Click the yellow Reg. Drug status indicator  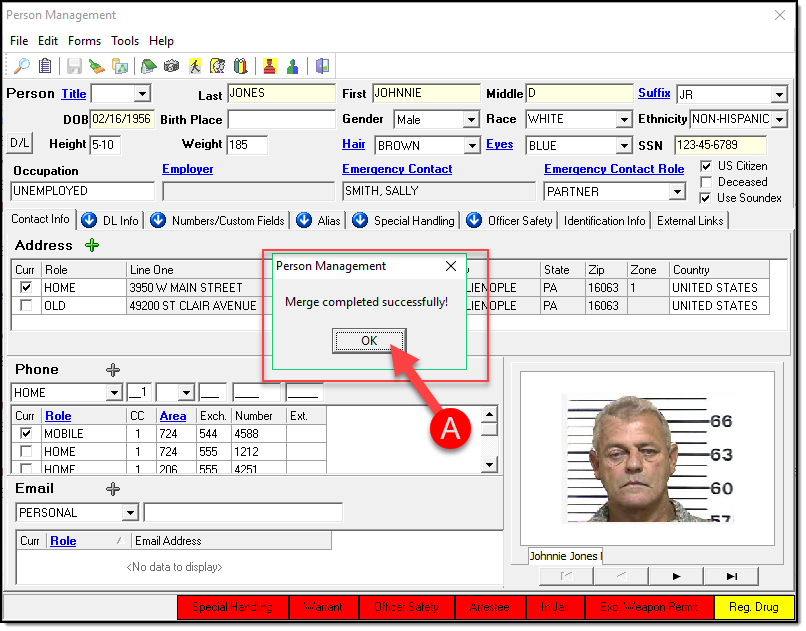[x=754, y=607]
